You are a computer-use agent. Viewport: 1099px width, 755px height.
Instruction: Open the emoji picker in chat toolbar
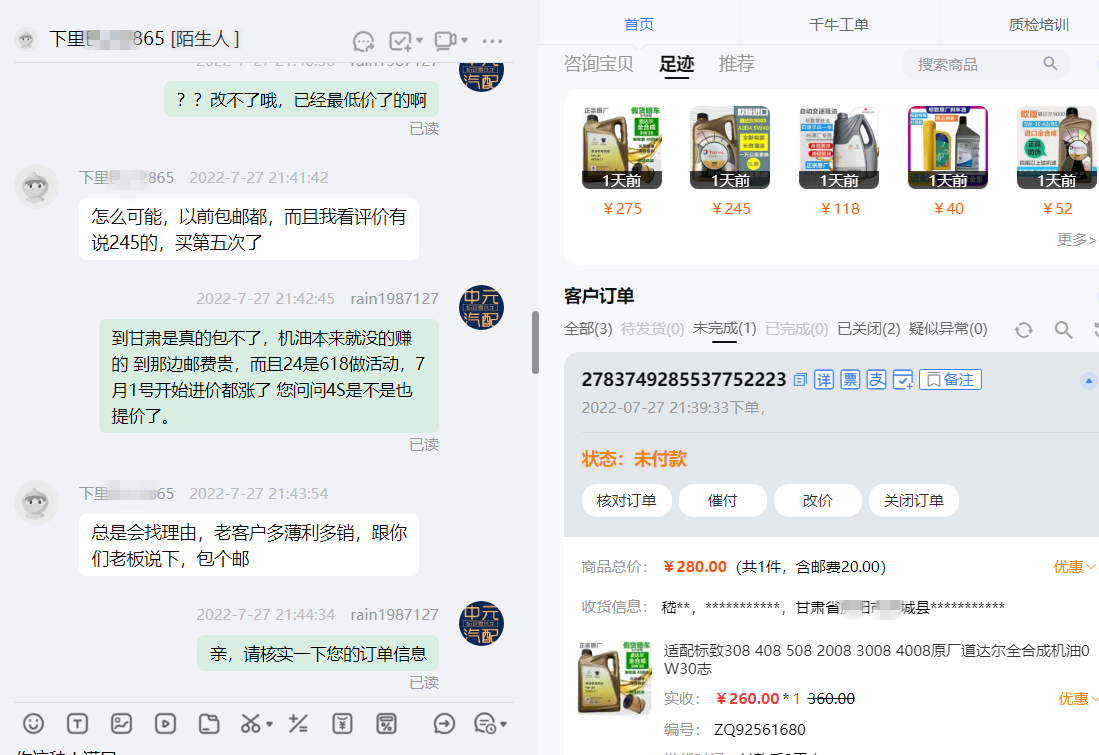(x=34, y=723)
